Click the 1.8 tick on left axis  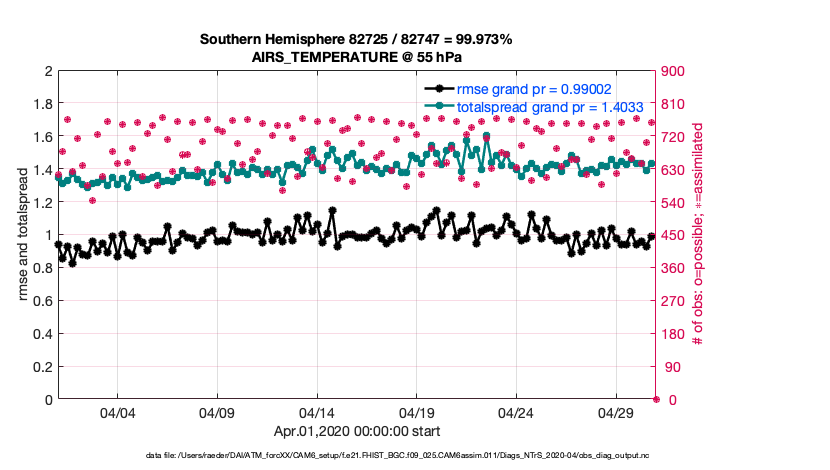pos(41,104)
